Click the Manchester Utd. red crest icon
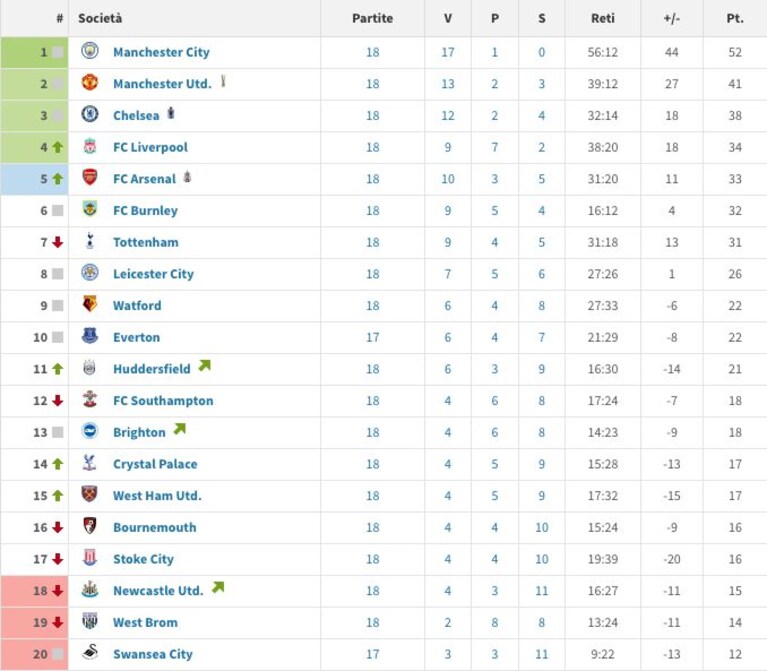767x671 pixels. pyautogui.click(x=90, y=82)
